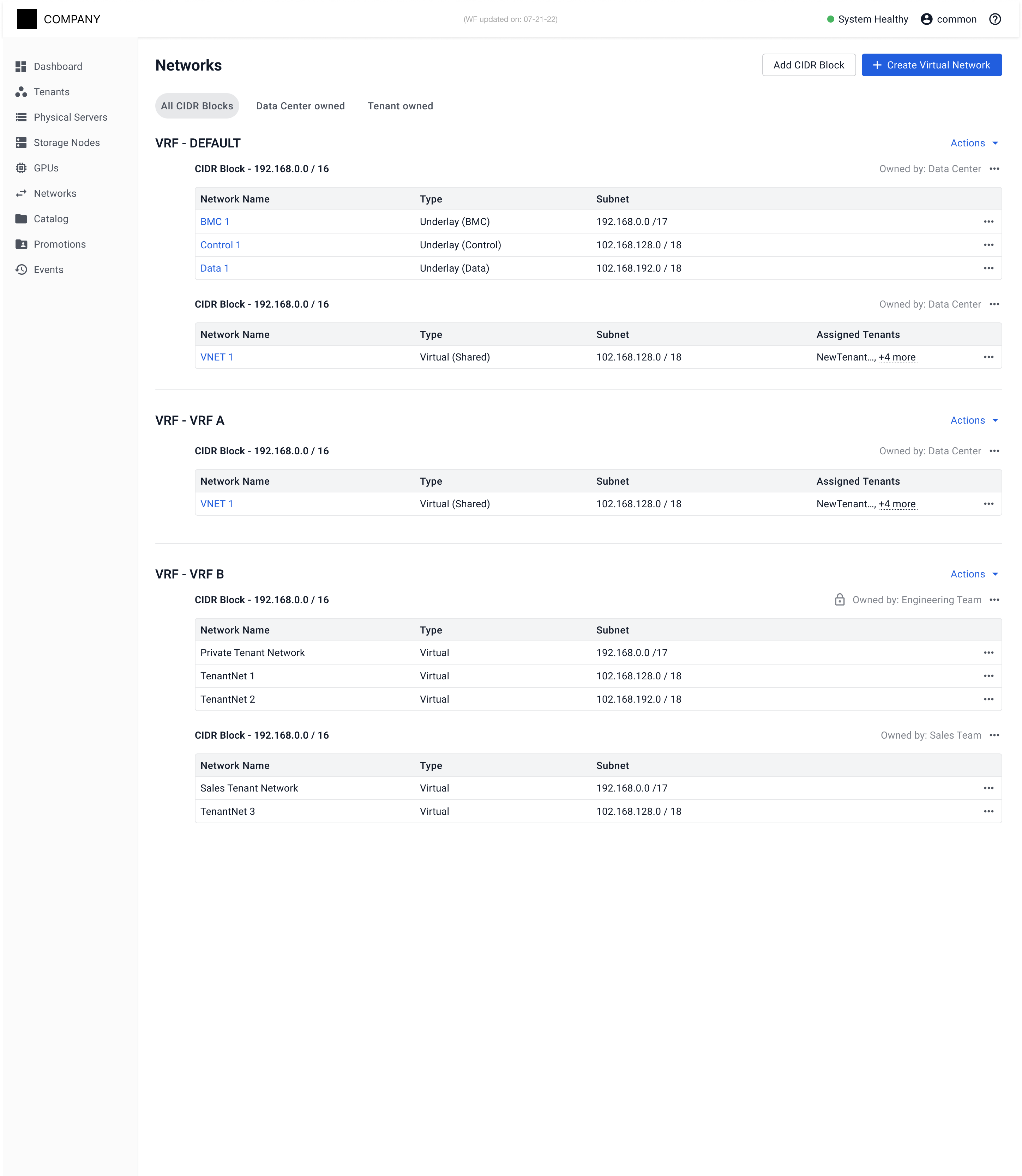1022x1176 pixels.
Task: Expand Actions dropdown for VRF - DEFAULT
Action: (x=974, y=143)
